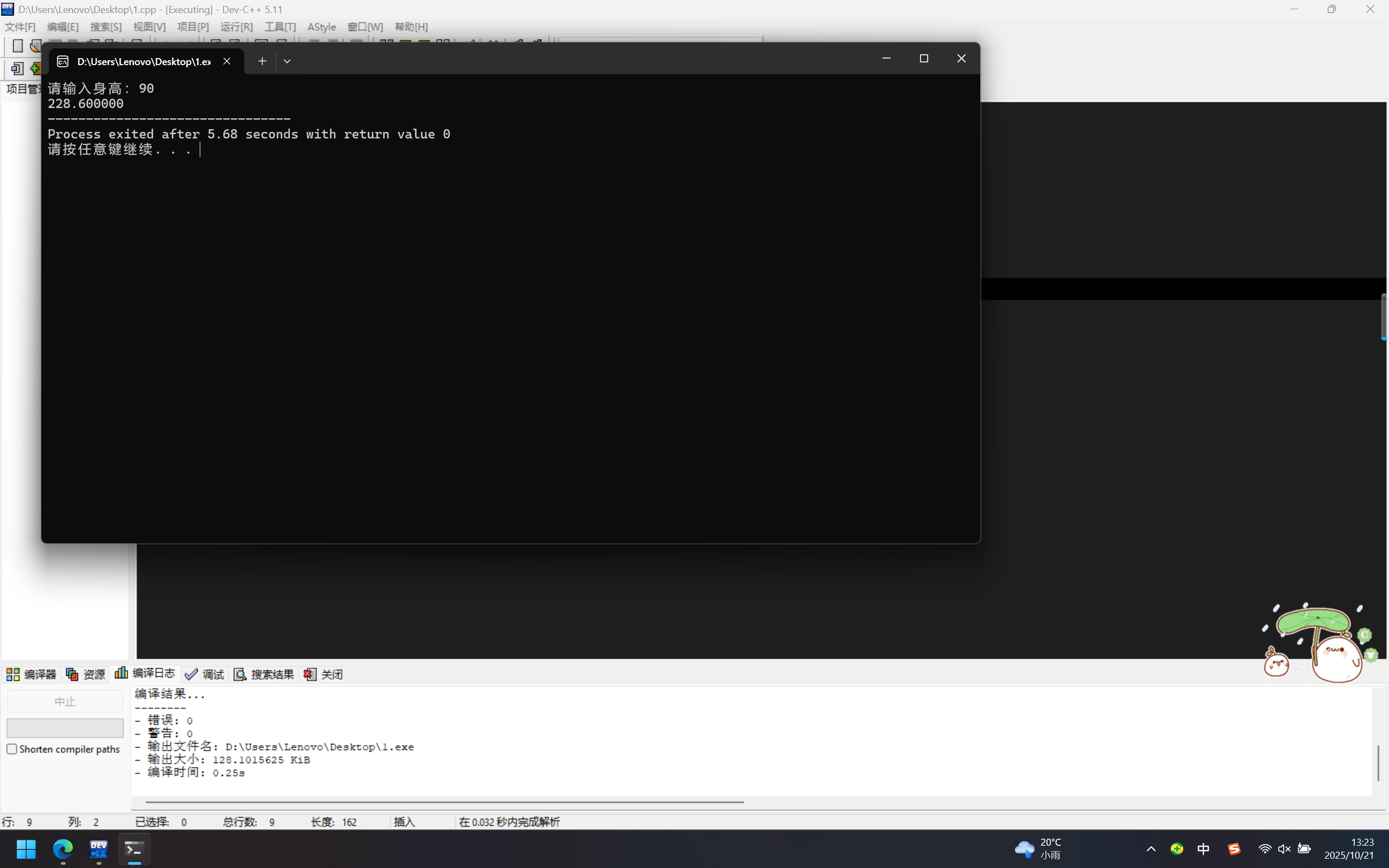This screenshot has width=1389, height=868.
Task: Show hidden system tray icons chevron
Action: [1151, 848]
